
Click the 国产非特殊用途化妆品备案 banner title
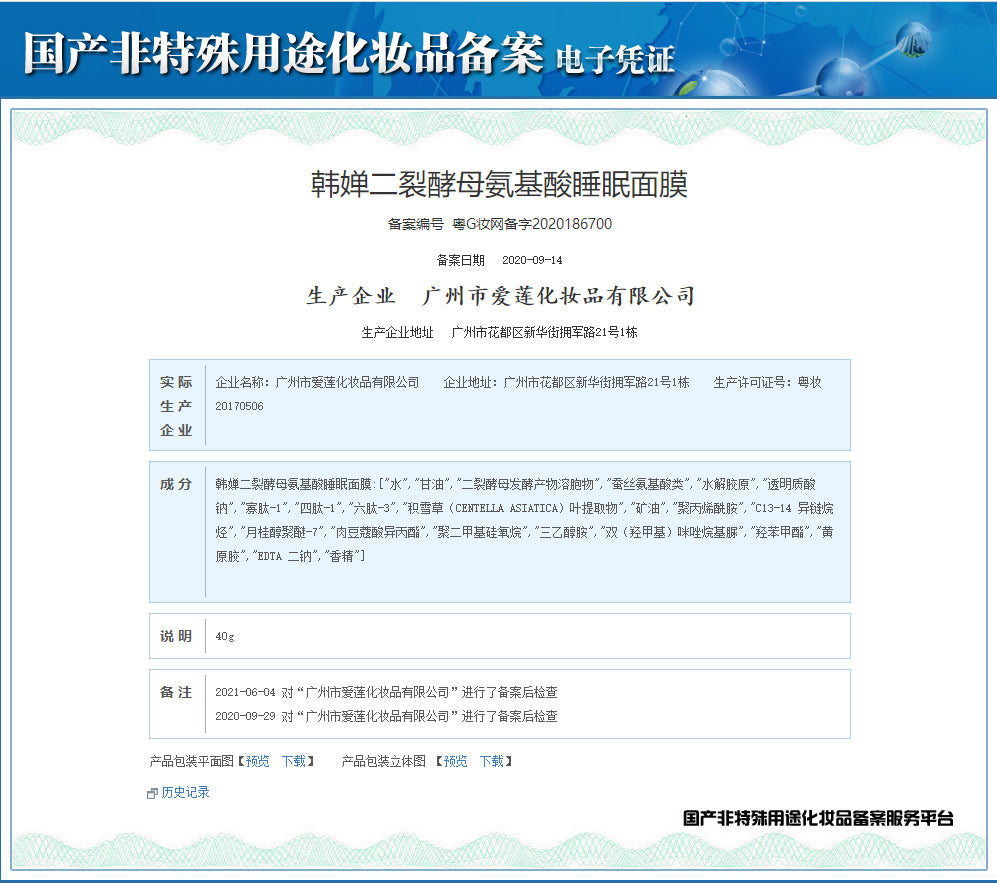click(283, 52)
